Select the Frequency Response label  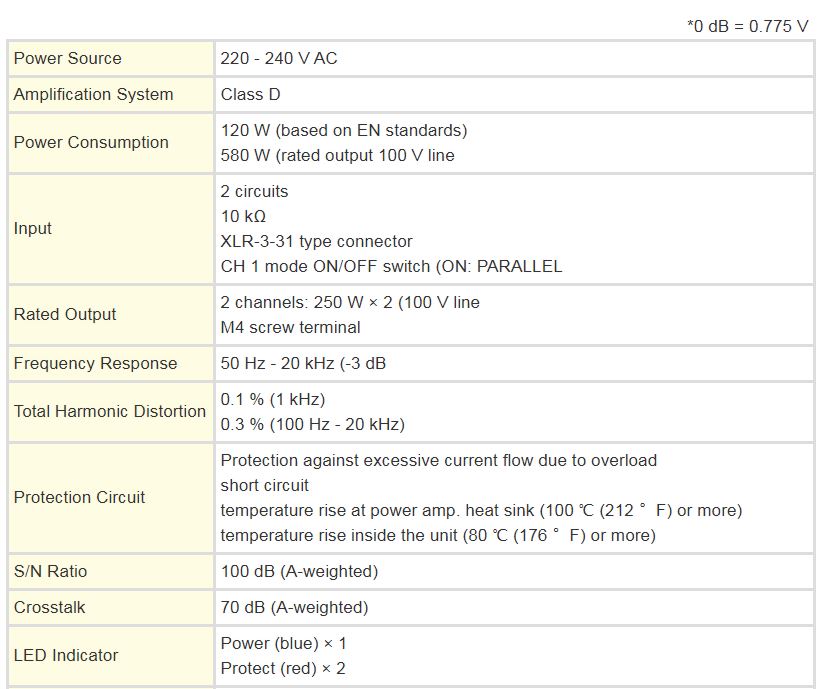95,363
